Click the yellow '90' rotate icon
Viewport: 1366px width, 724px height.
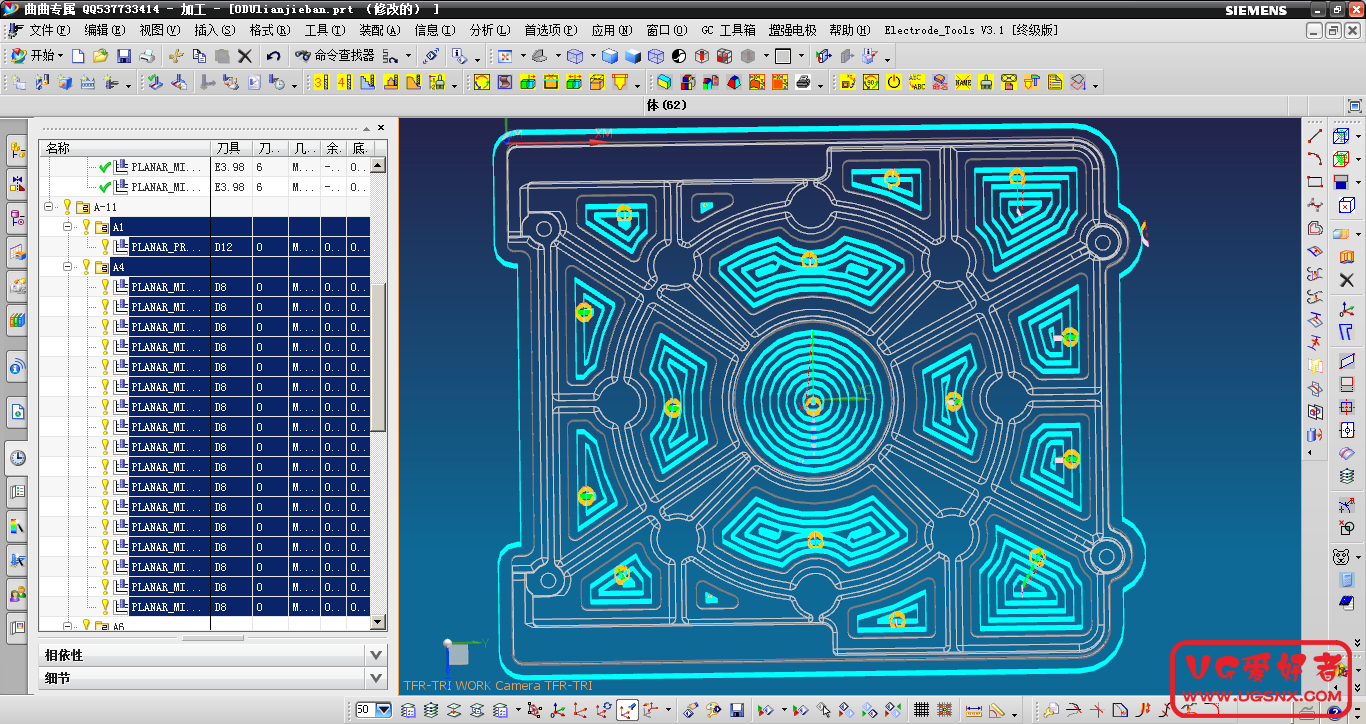coord(871,82)
